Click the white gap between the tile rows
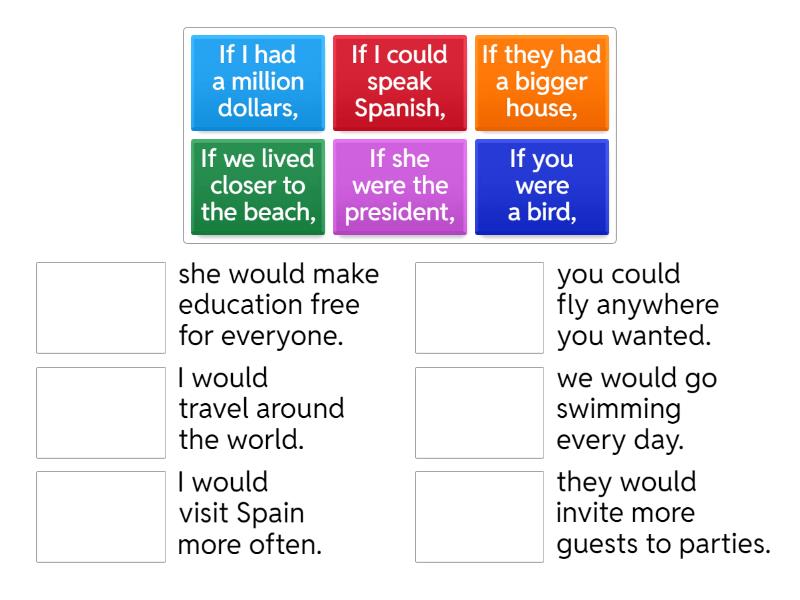 coord(399,135)
